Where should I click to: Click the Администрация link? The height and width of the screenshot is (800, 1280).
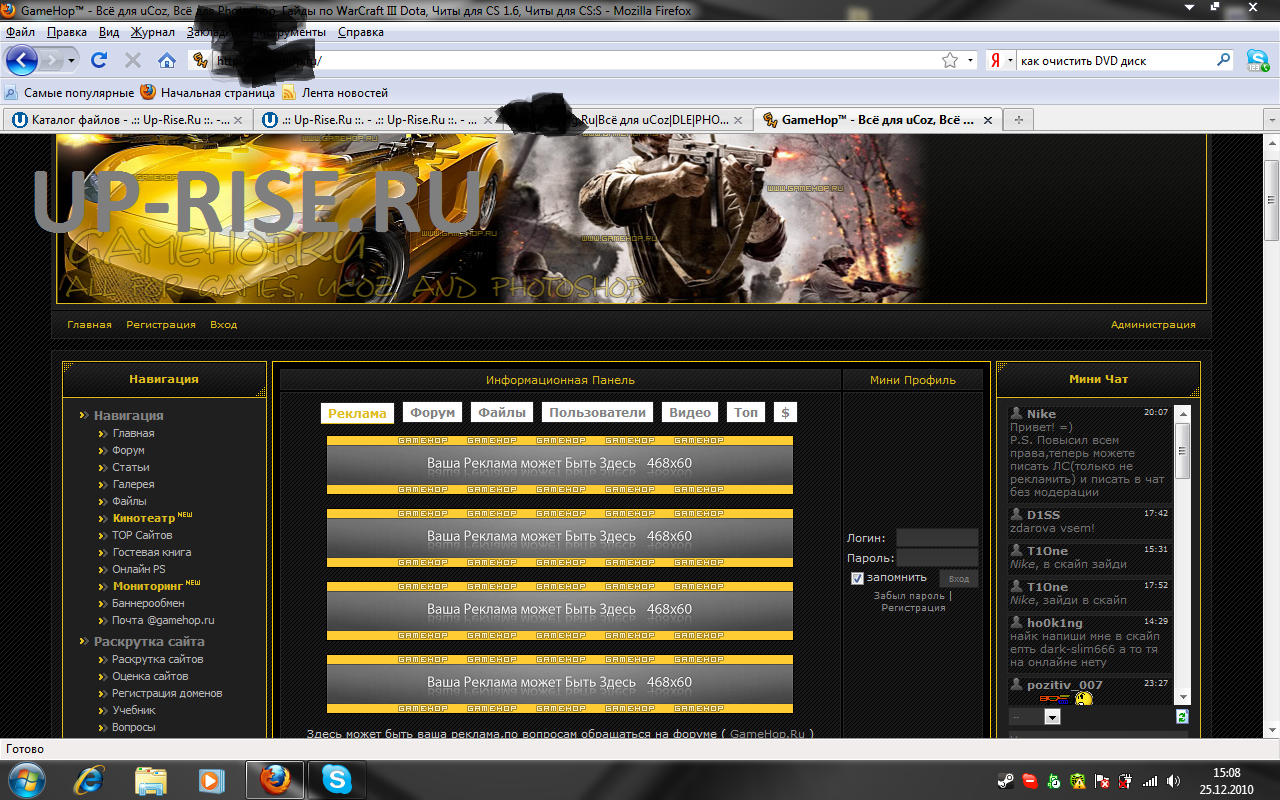(1153, 325)
